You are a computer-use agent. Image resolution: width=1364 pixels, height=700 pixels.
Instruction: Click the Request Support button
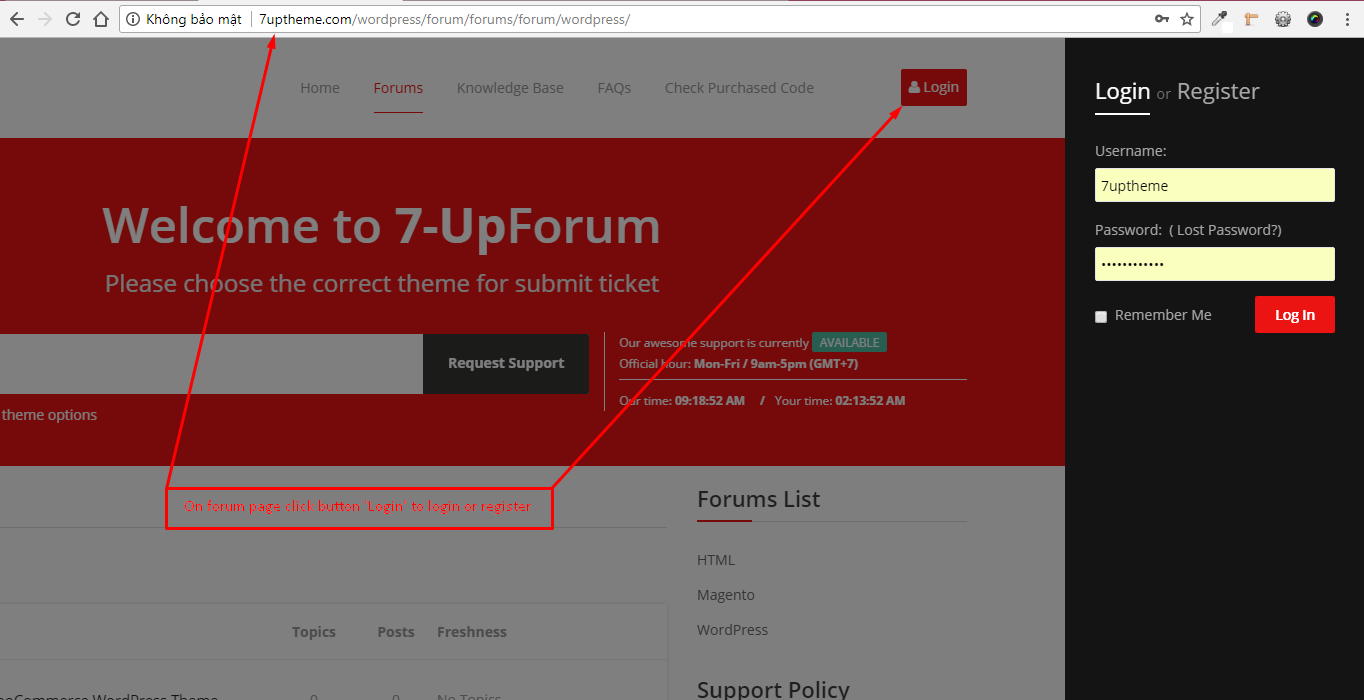tap(506, 364)
